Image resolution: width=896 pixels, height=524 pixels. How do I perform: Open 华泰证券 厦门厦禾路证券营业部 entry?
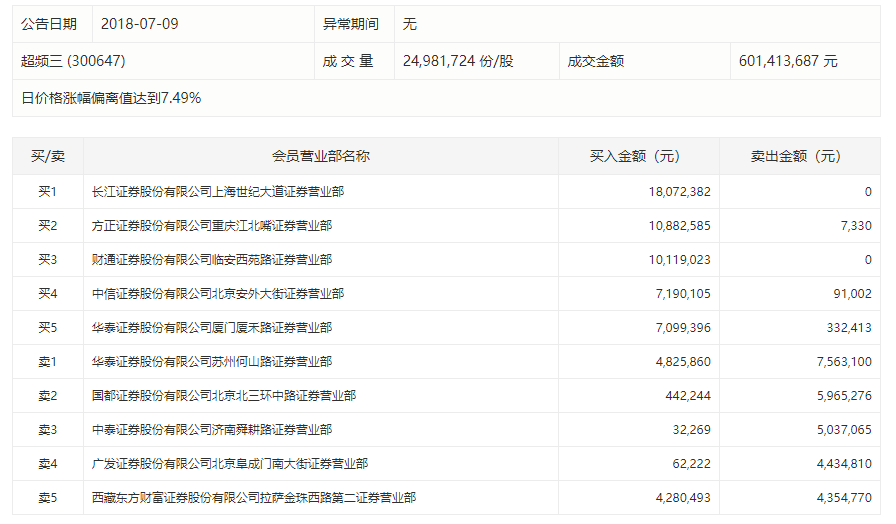(x=211, y=328)
